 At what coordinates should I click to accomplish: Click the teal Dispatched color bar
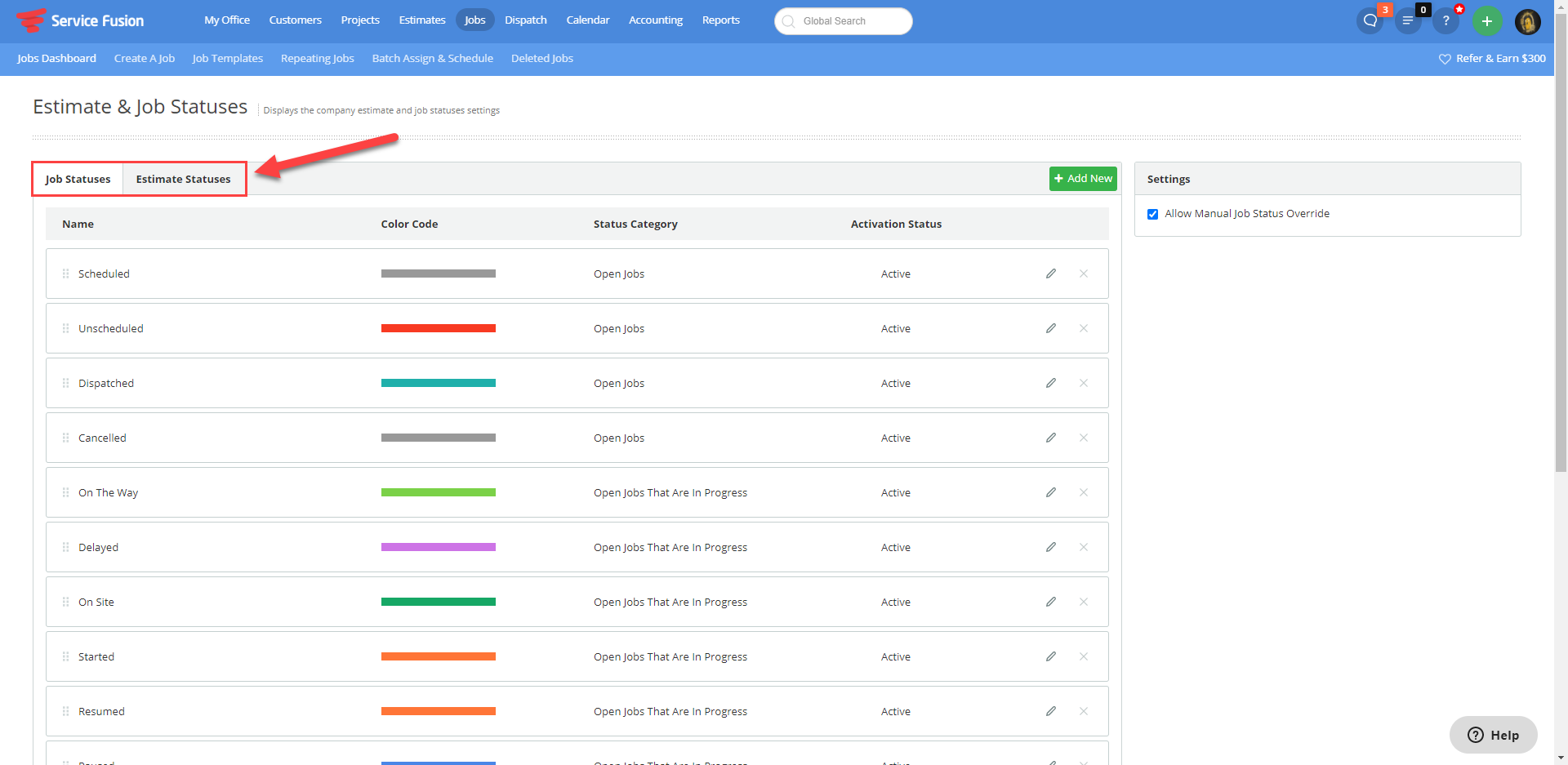(x=439, y=383)
